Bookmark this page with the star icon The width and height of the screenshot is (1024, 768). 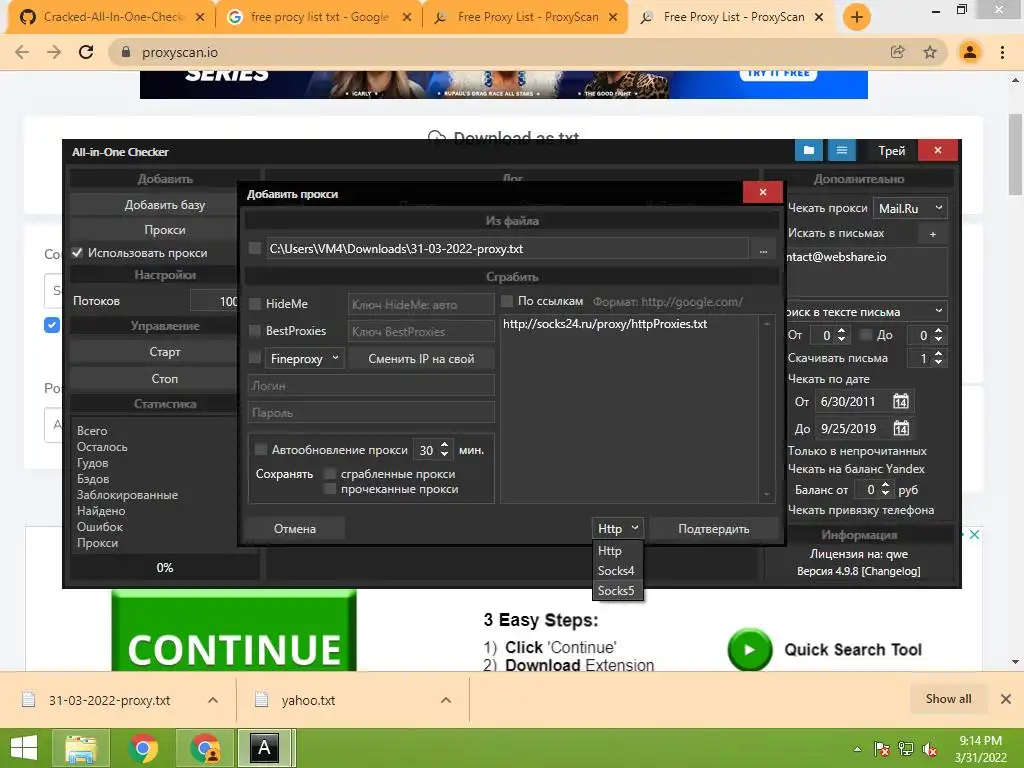[x=930, y=52]
